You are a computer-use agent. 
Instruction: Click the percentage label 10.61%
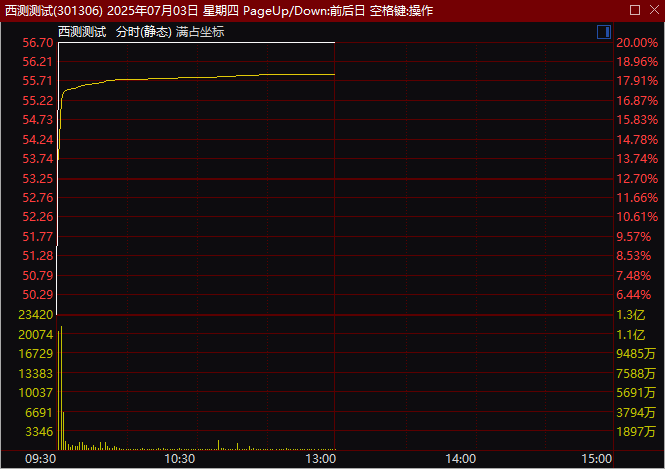pyautogui.click(x=637, y=217)
